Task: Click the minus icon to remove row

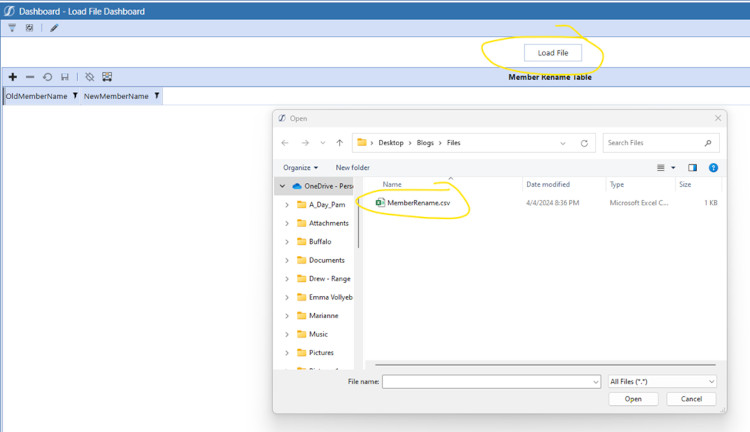Action: 30,77
